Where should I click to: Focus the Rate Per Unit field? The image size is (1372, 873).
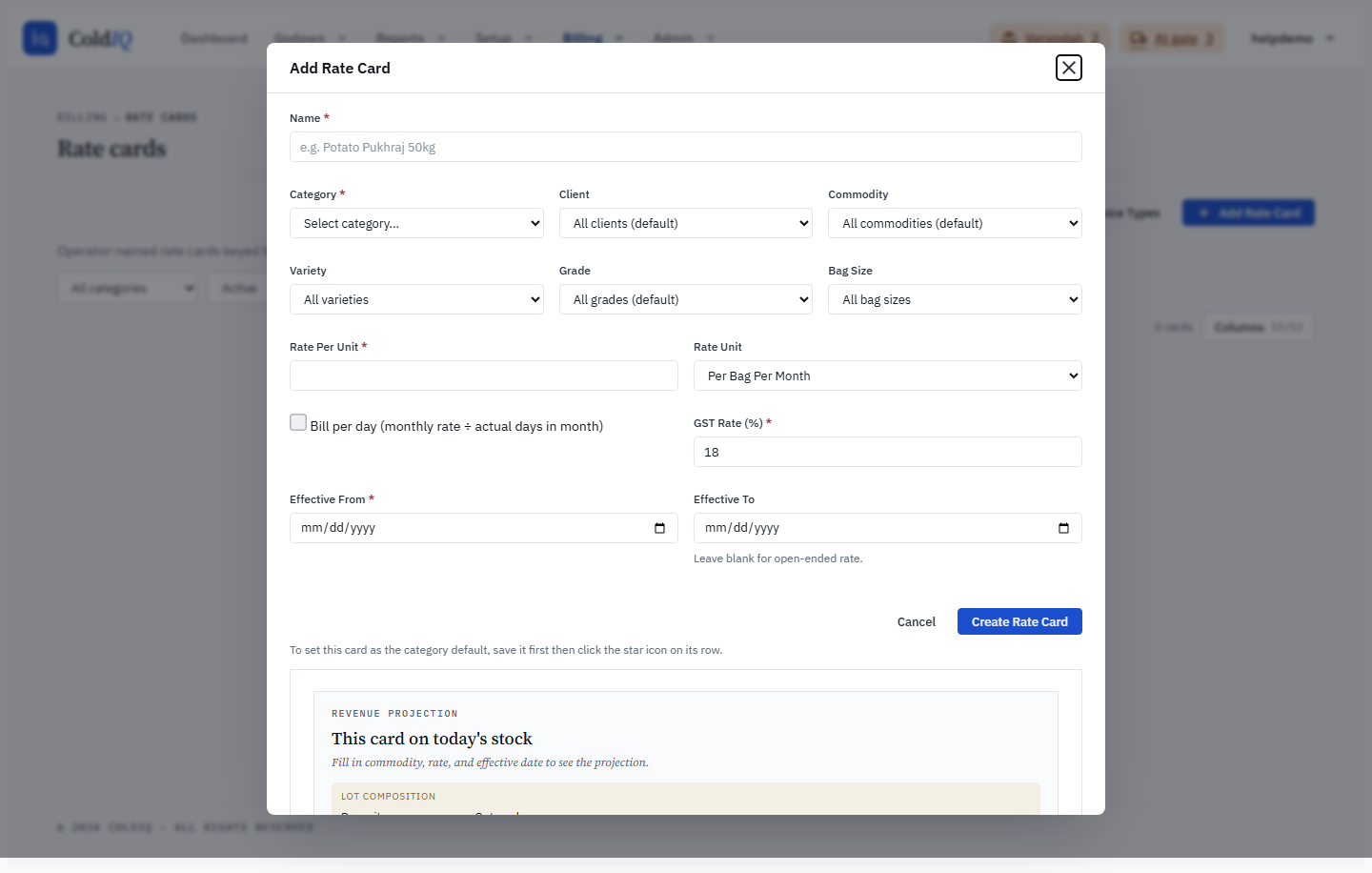484,376
